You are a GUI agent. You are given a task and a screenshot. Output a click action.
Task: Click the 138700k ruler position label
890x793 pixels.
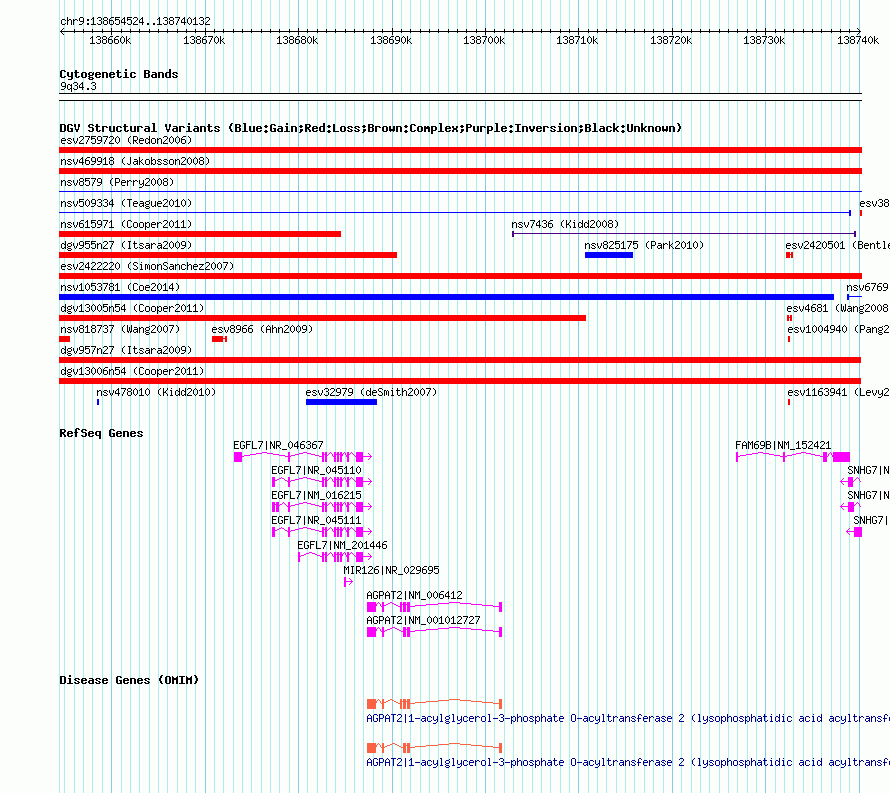point(484,40)
